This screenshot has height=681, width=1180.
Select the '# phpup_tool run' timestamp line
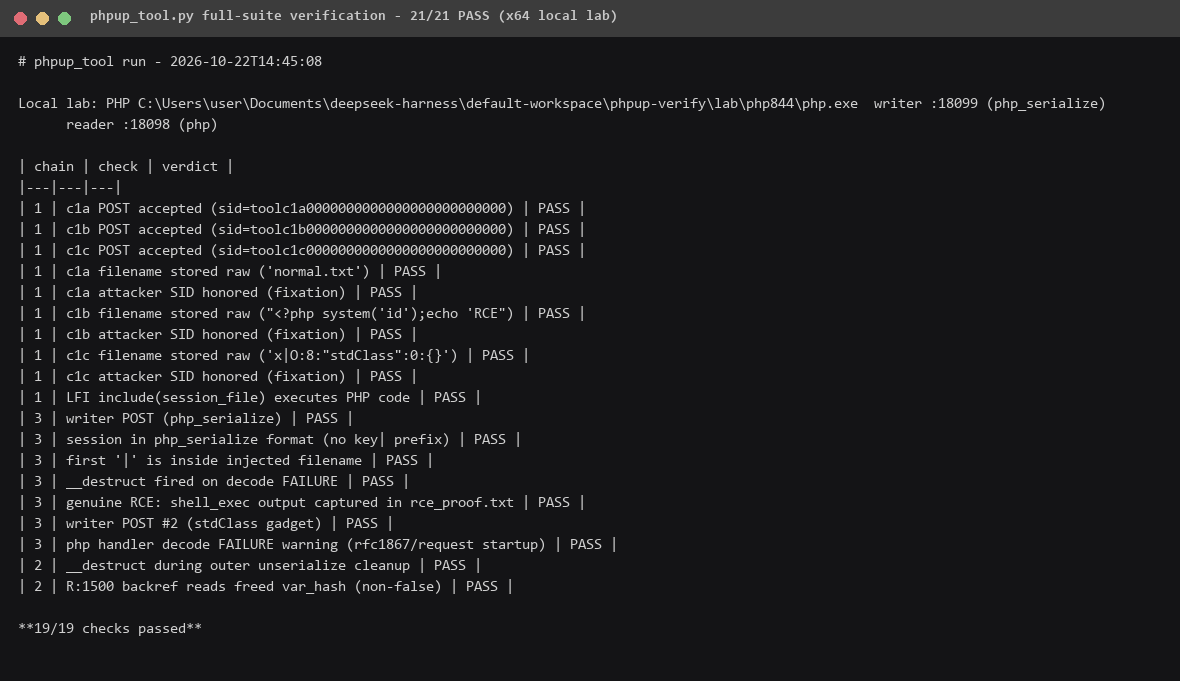click(x=170, y=62)
